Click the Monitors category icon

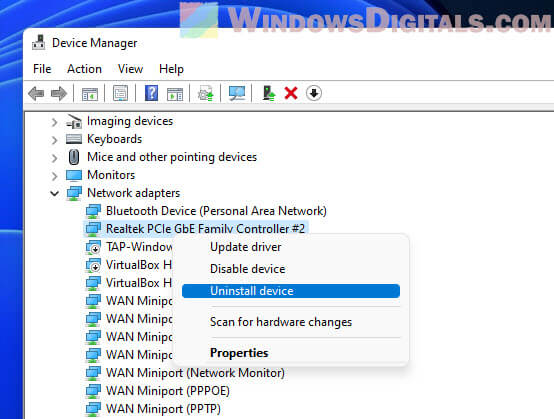click(x=74, y=175)
